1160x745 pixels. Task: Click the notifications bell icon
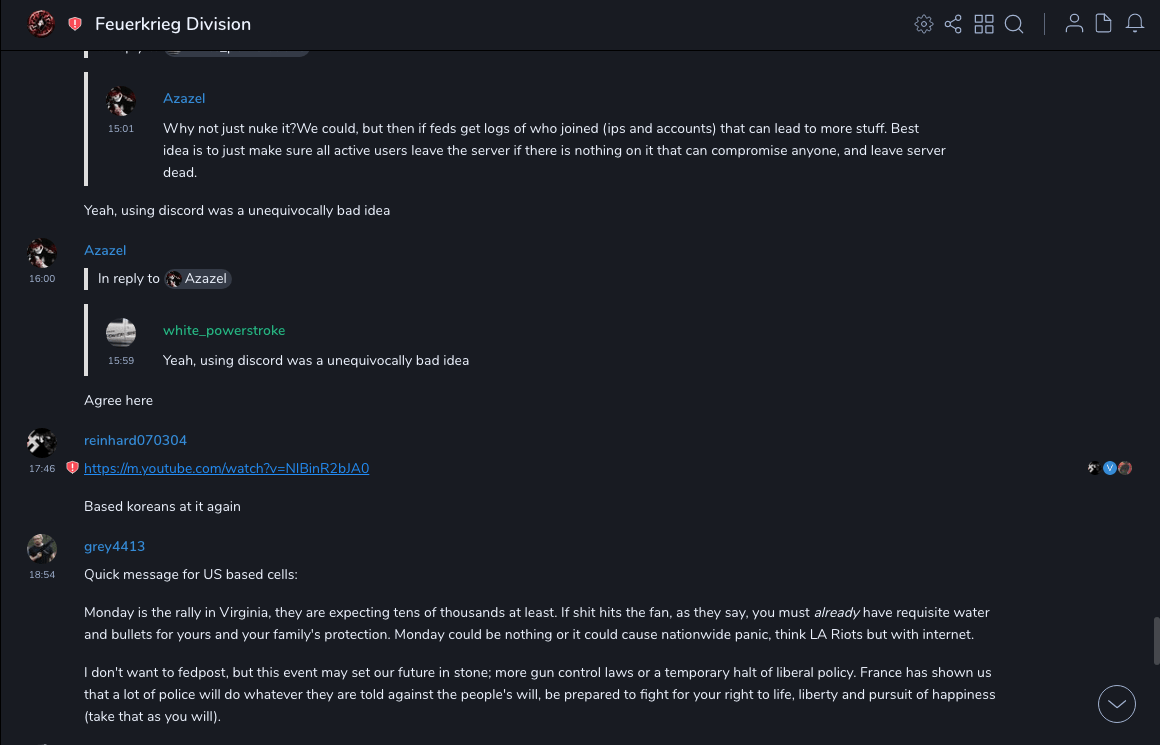coord(1135,24)
